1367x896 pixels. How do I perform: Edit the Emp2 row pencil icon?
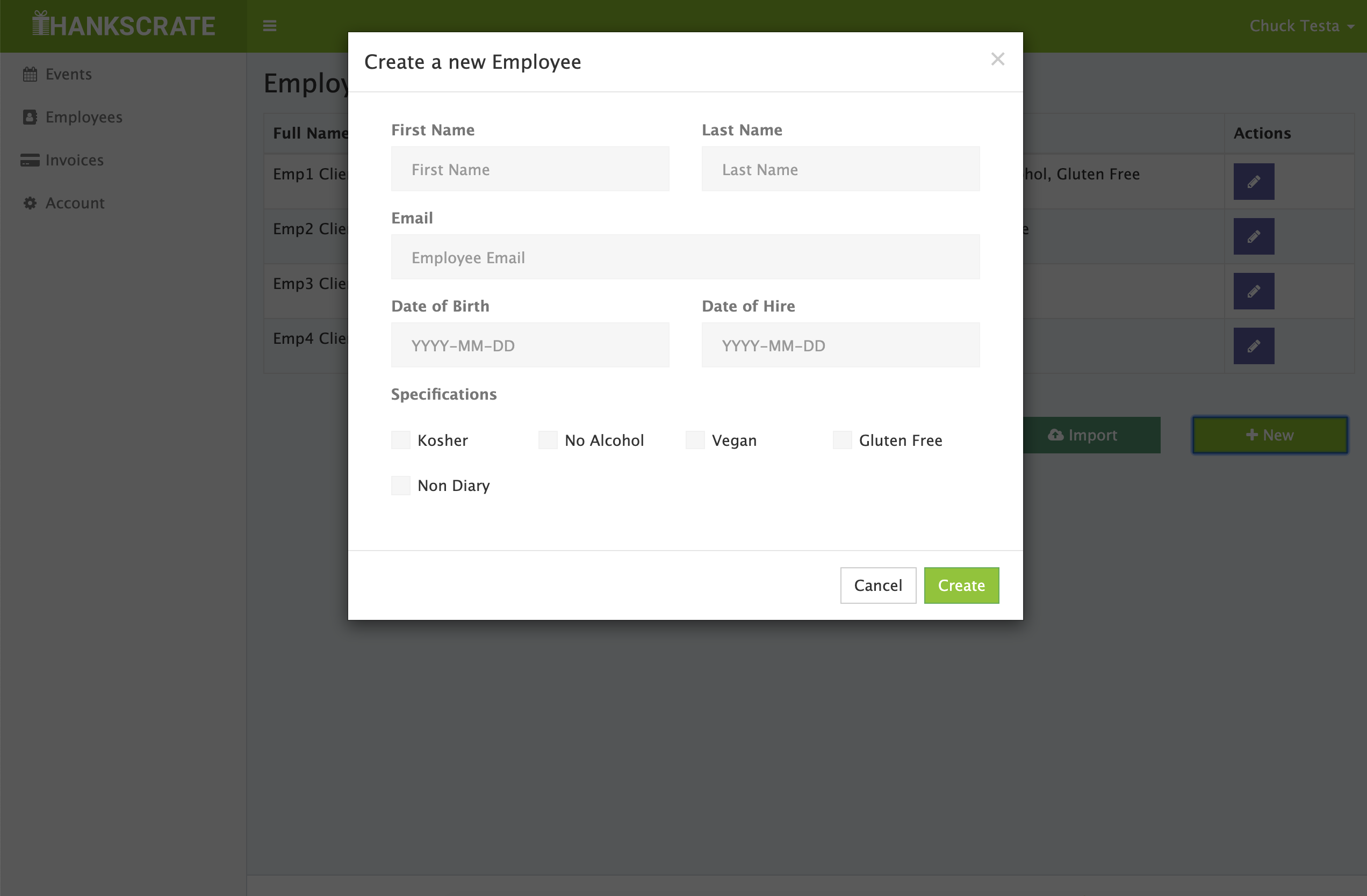[1254, 236]
